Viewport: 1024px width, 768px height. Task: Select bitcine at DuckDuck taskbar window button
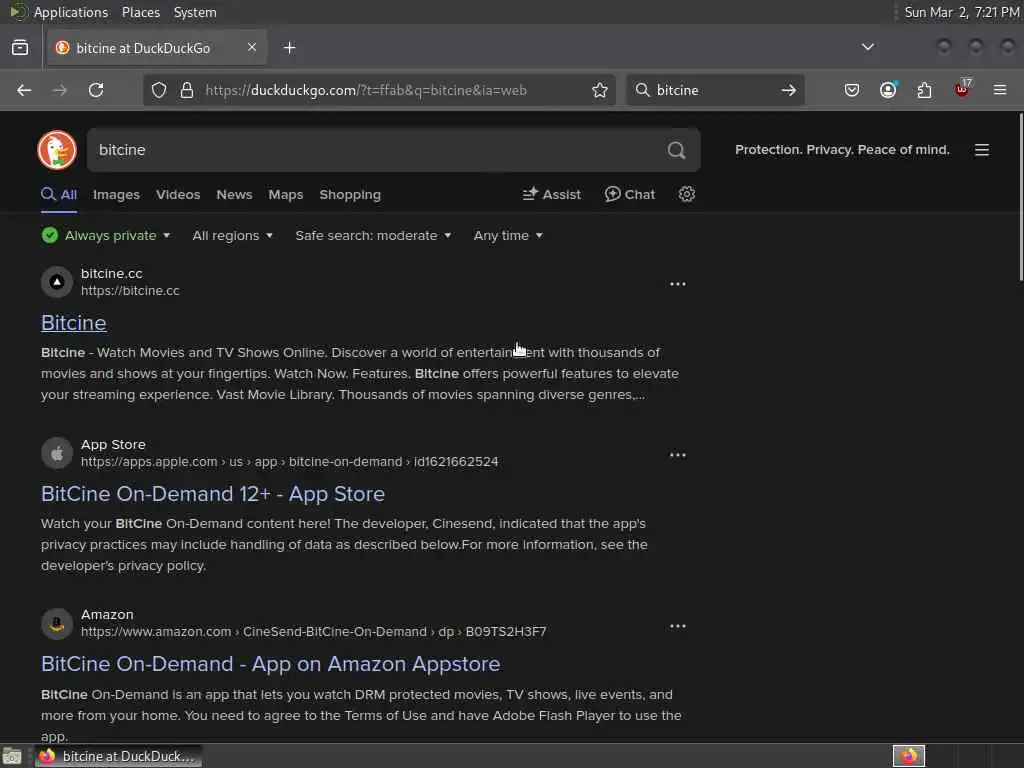coord(118,756)
